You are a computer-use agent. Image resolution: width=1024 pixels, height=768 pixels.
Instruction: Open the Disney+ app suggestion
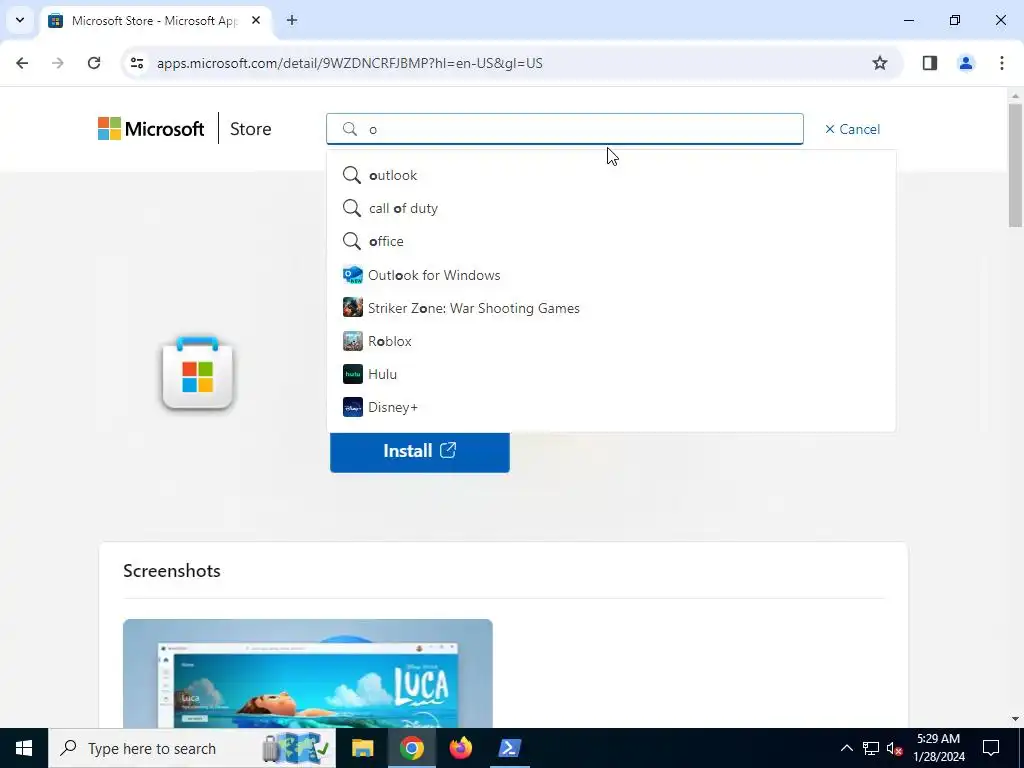[611, 407]
